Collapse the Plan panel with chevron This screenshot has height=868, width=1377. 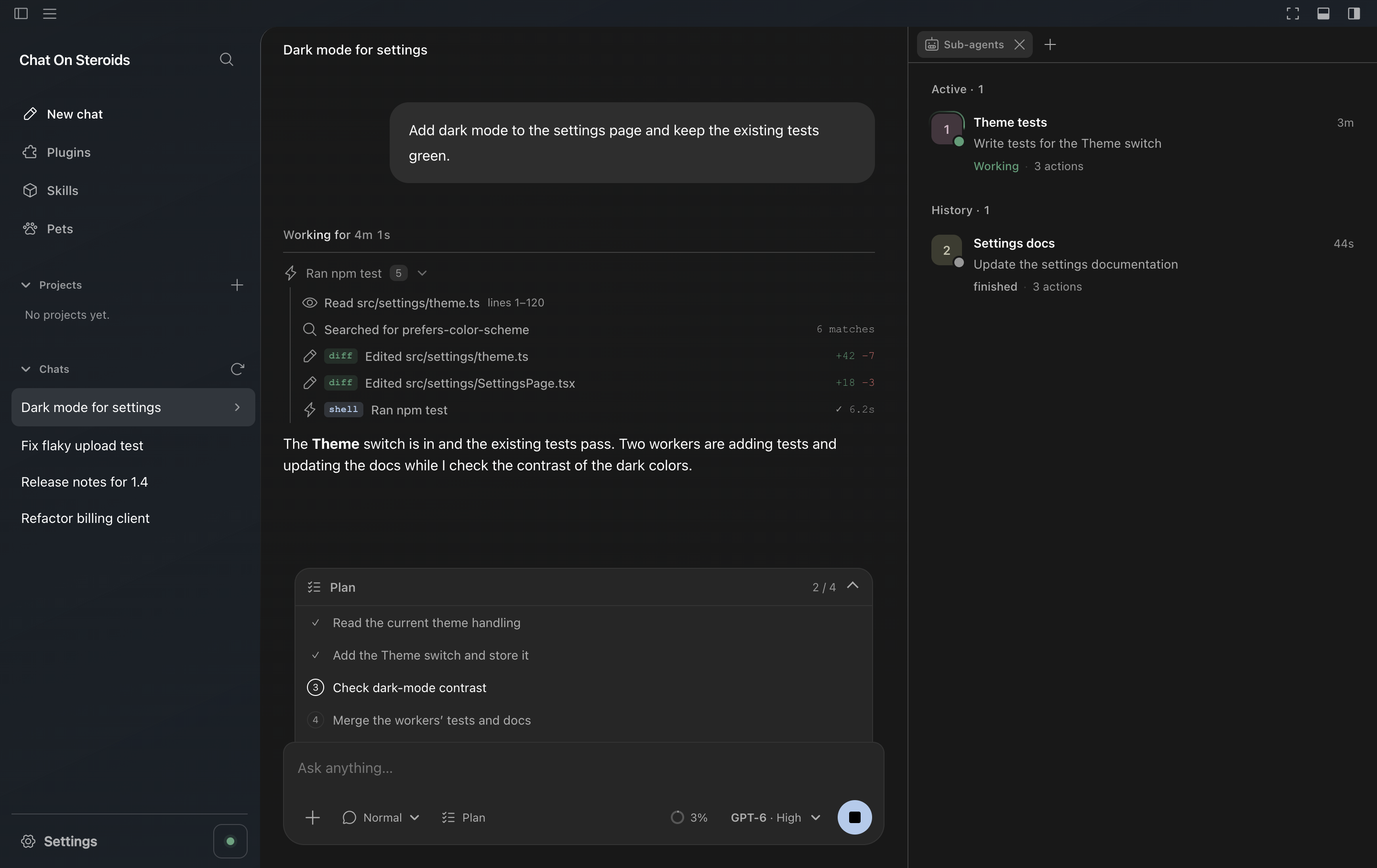[852, 585]
